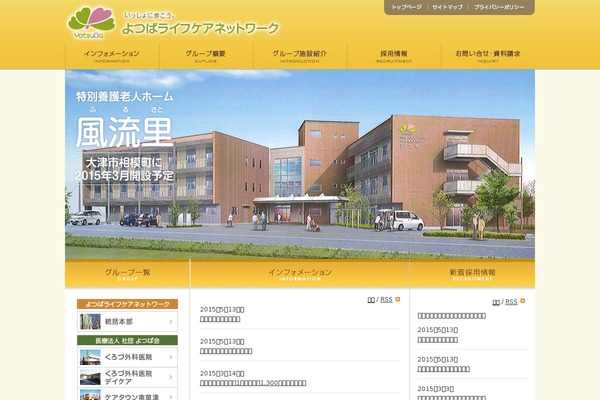Image resolution: width=600 pixels, height=400 pixels.
Task: Click the green 医療法人 社団 よつば会 label
Action: pyautogui.click(x=127, y=340)
